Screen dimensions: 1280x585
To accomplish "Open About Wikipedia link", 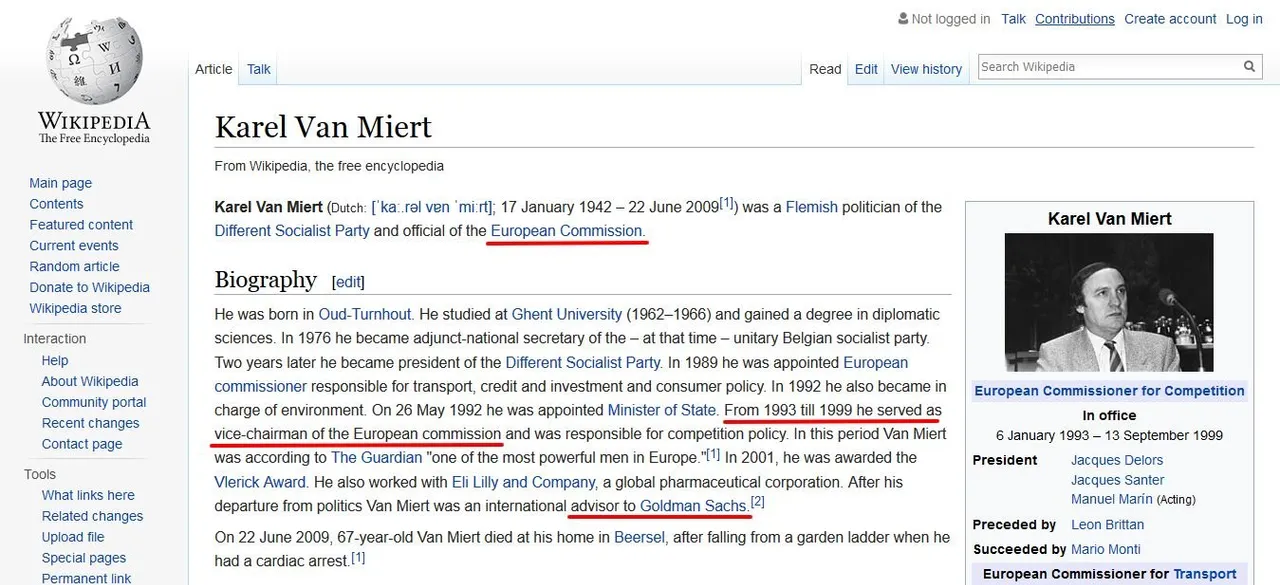I will point(90,381).
